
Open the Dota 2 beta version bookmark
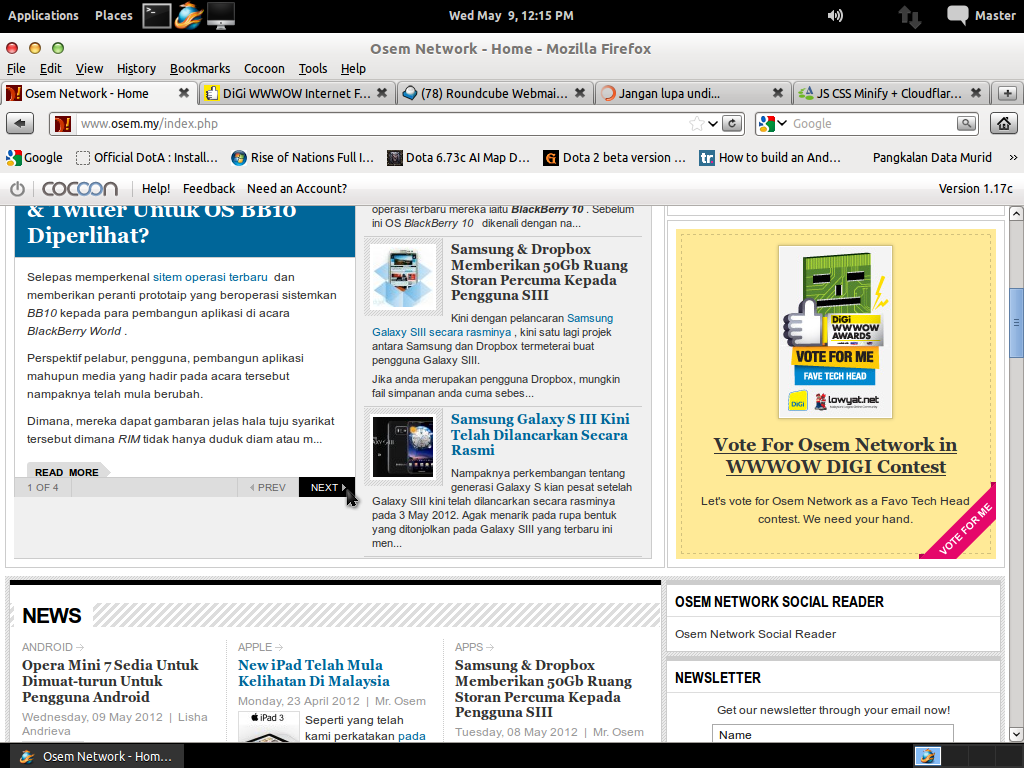pos(615,157)
